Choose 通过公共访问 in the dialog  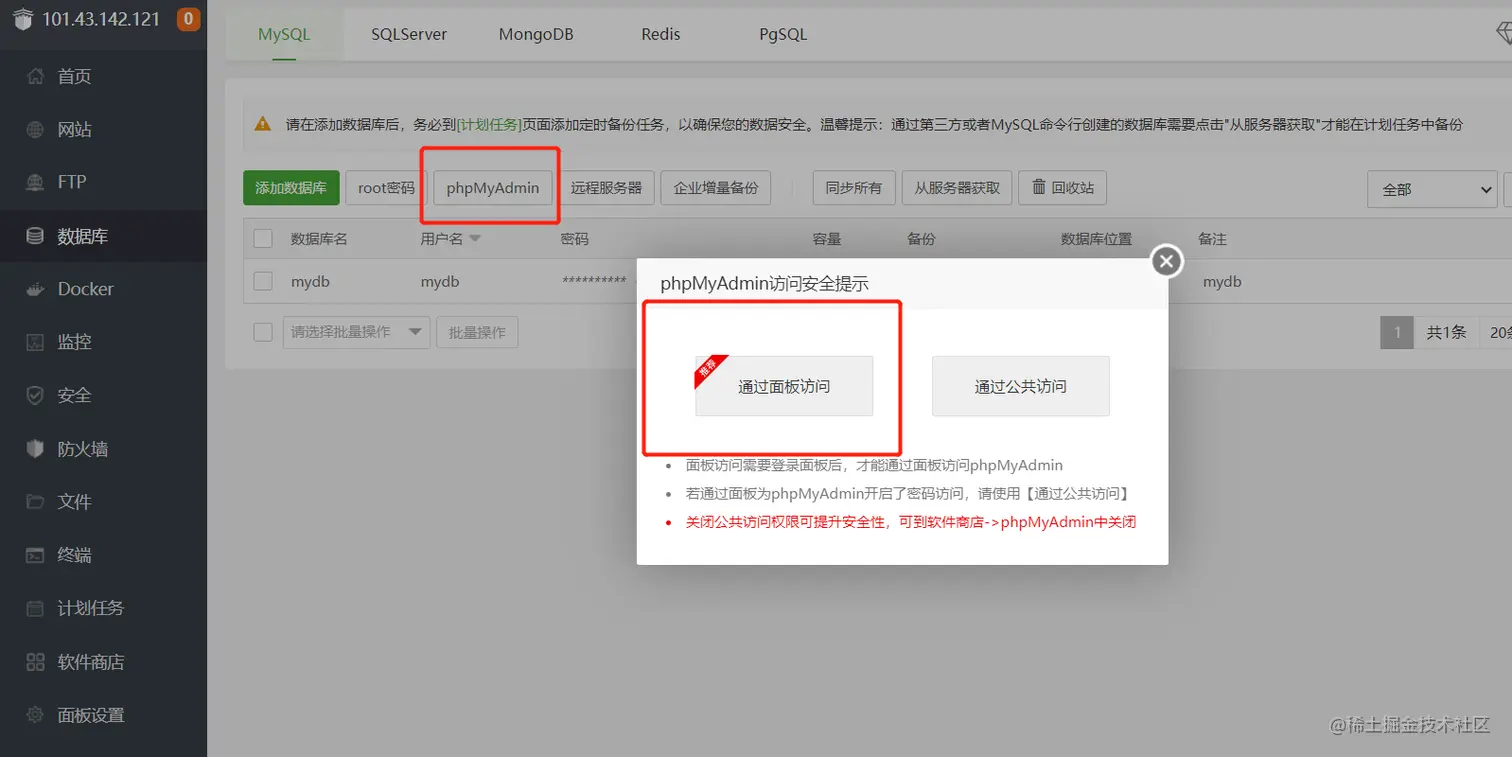pyautogui.click(x=1021, y=386)
